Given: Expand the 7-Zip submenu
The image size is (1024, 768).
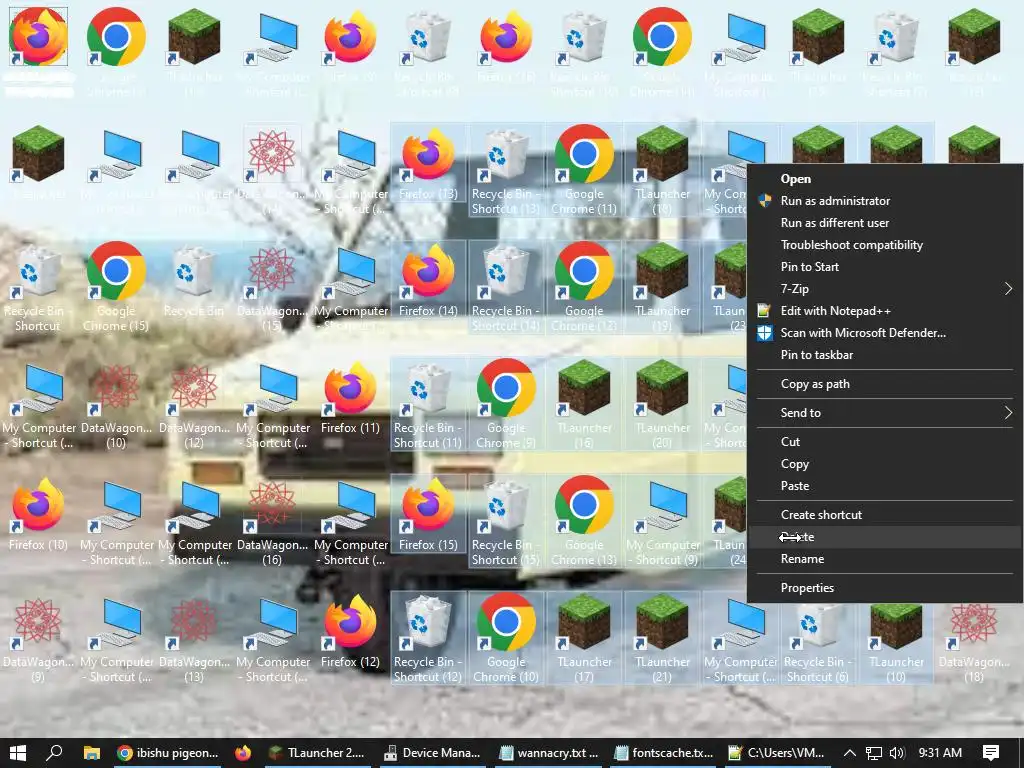Looking at the screenshot, I should tap(885, 289).
